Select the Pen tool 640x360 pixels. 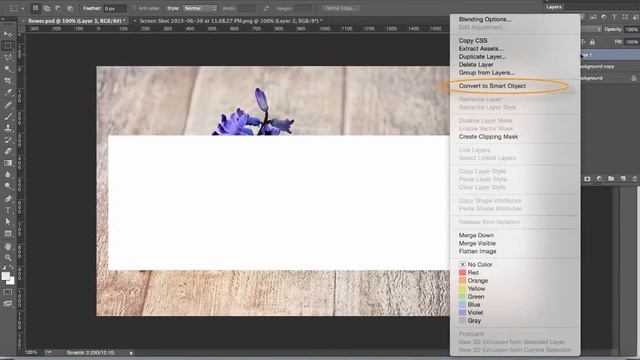[8, 198]
